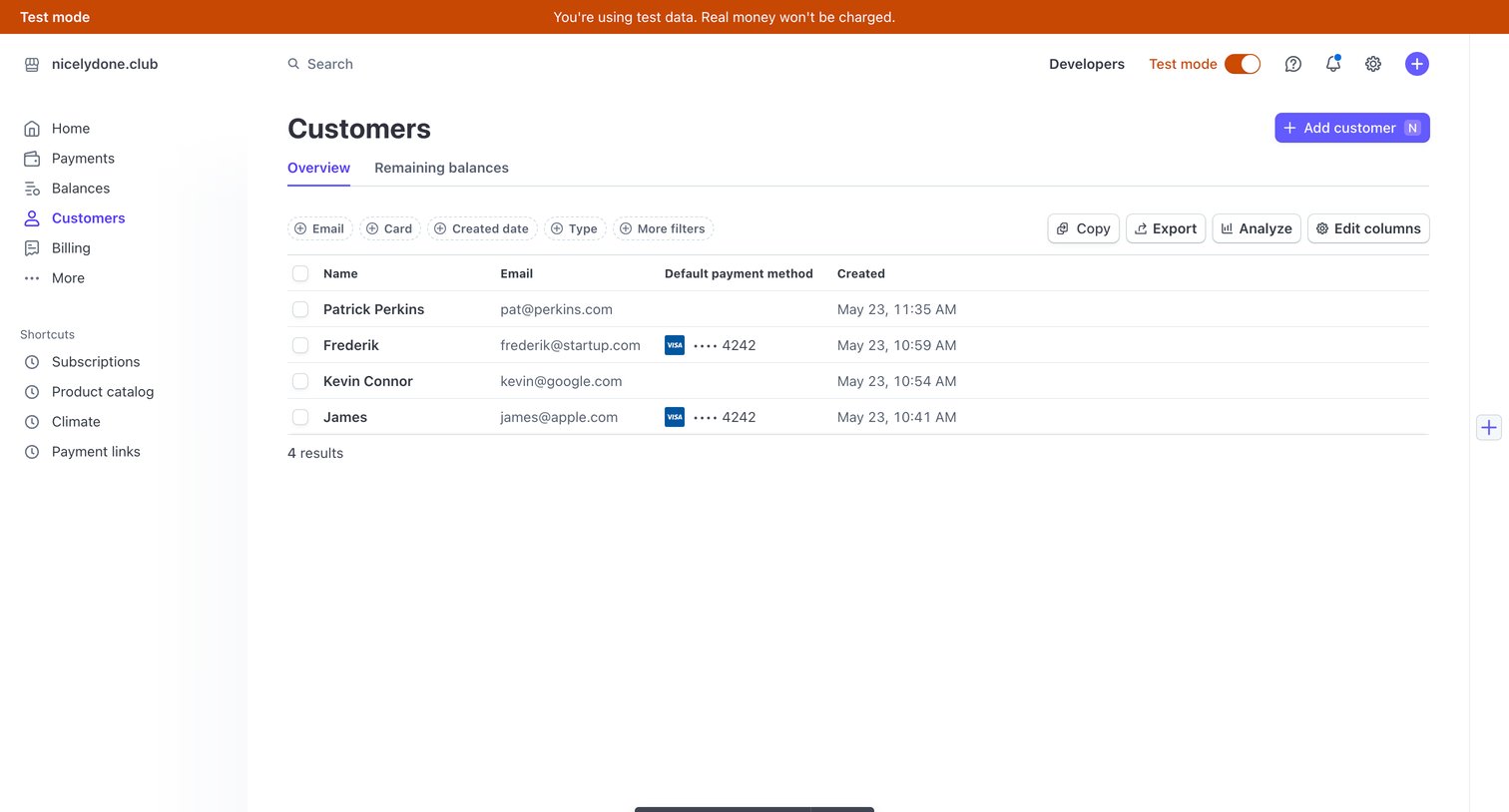Viewport: 1509px width, 812px height.
Task: Check the box for Patrick Perkins
Action: click(300, 309)
